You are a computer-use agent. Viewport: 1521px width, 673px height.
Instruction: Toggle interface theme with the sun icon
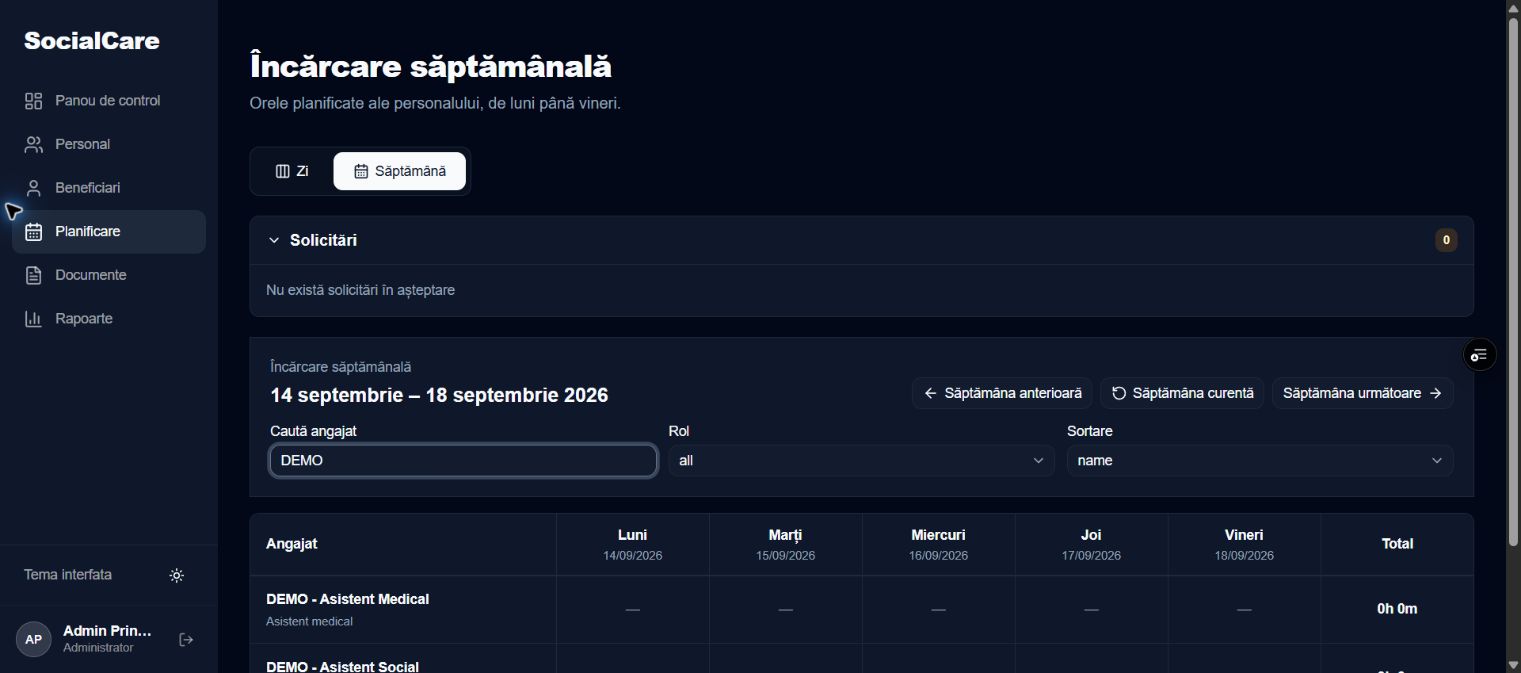[177, 575]
